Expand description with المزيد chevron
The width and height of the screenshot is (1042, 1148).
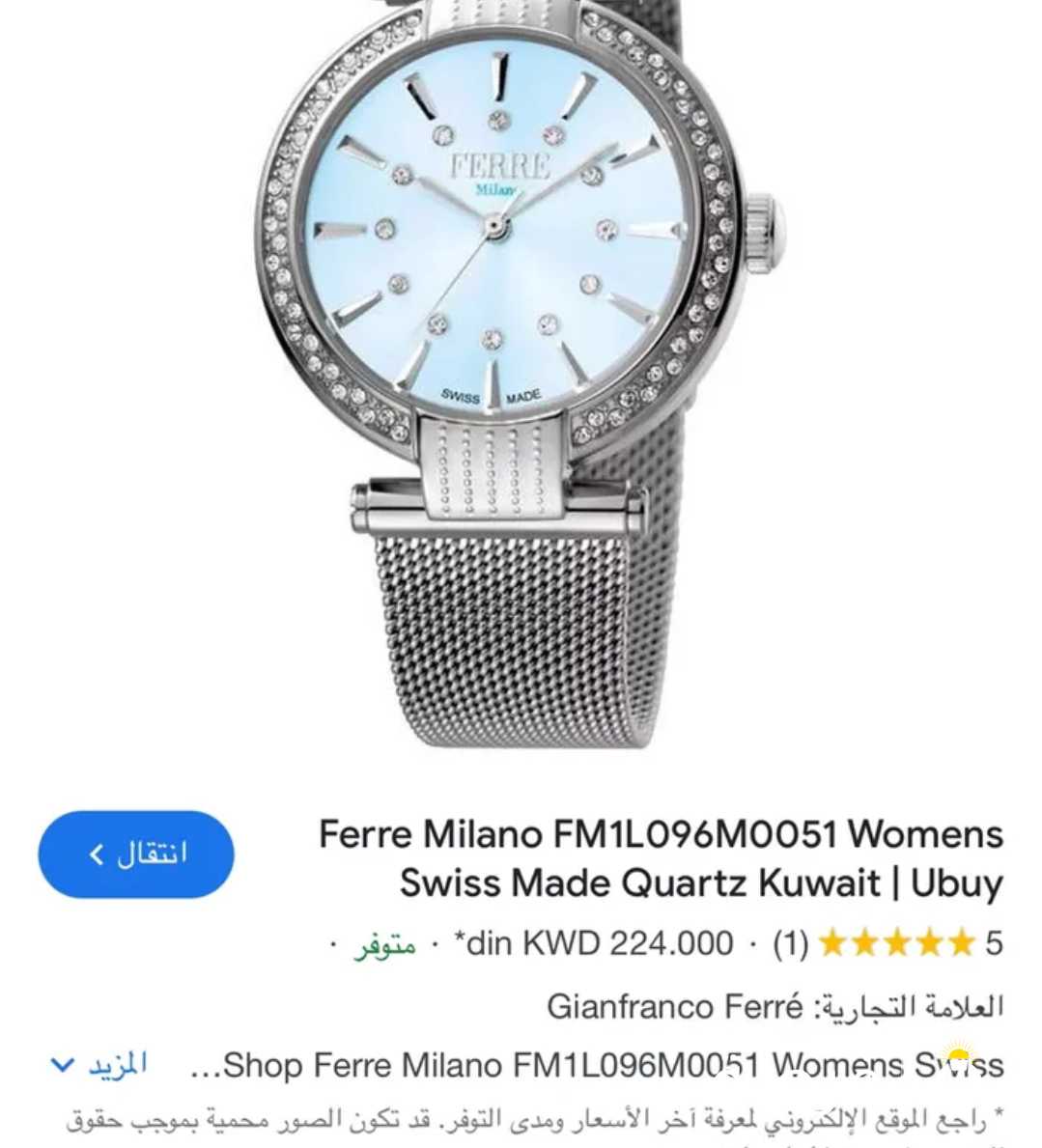coord(62,1065)
